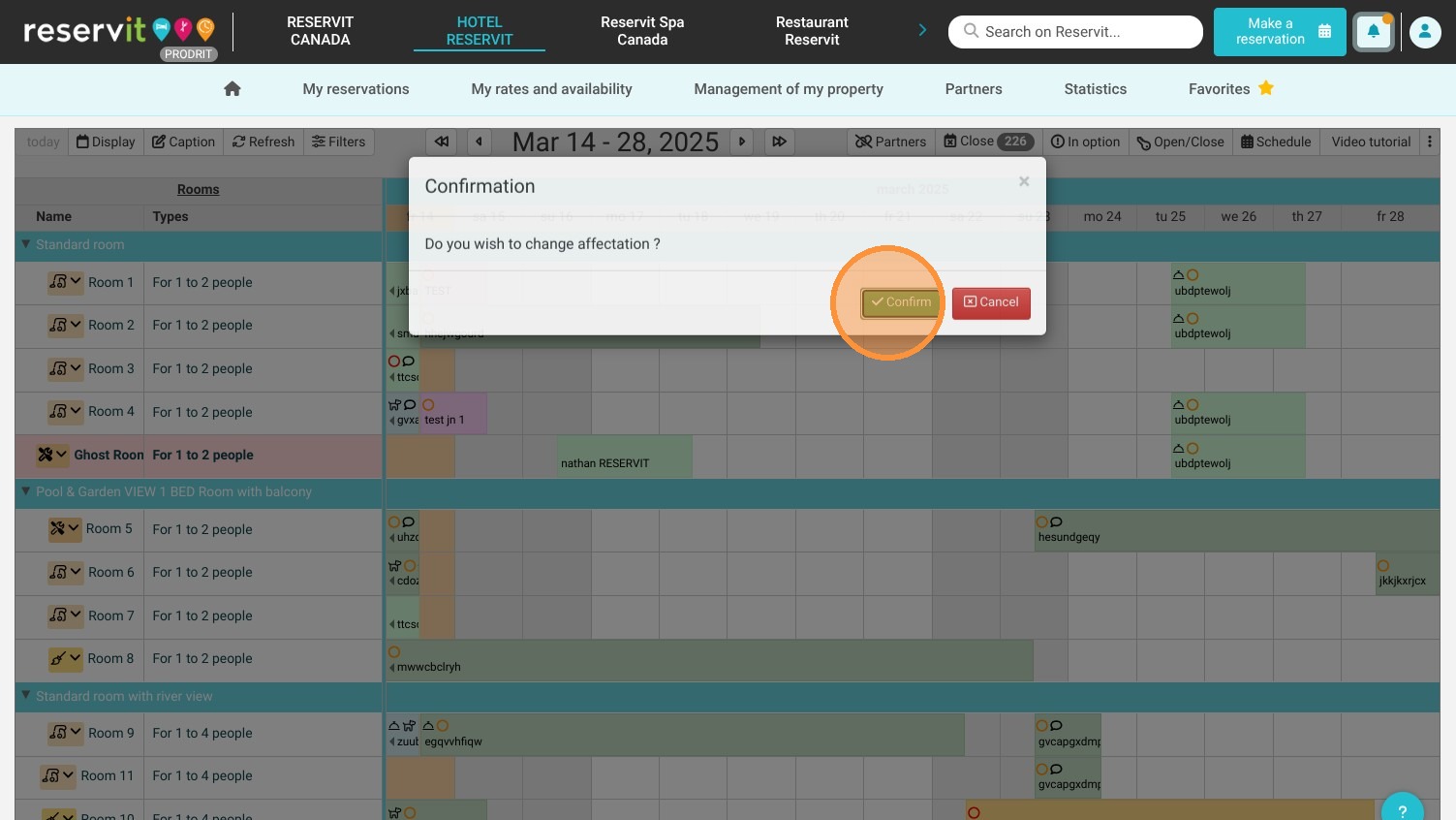Open the Filters panel
This screenshot has height=820, width=1456.
click(338, 142)
